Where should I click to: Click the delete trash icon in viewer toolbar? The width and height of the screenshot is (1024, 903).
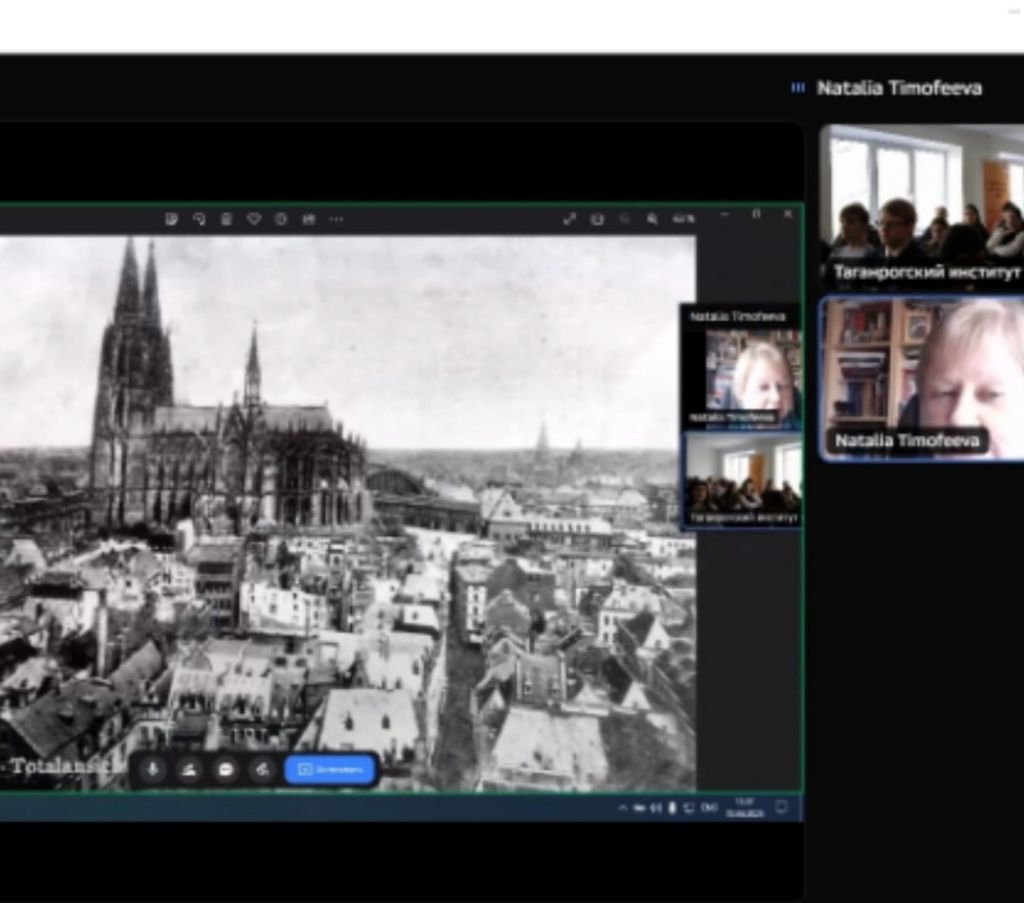[x=226, y=219]
